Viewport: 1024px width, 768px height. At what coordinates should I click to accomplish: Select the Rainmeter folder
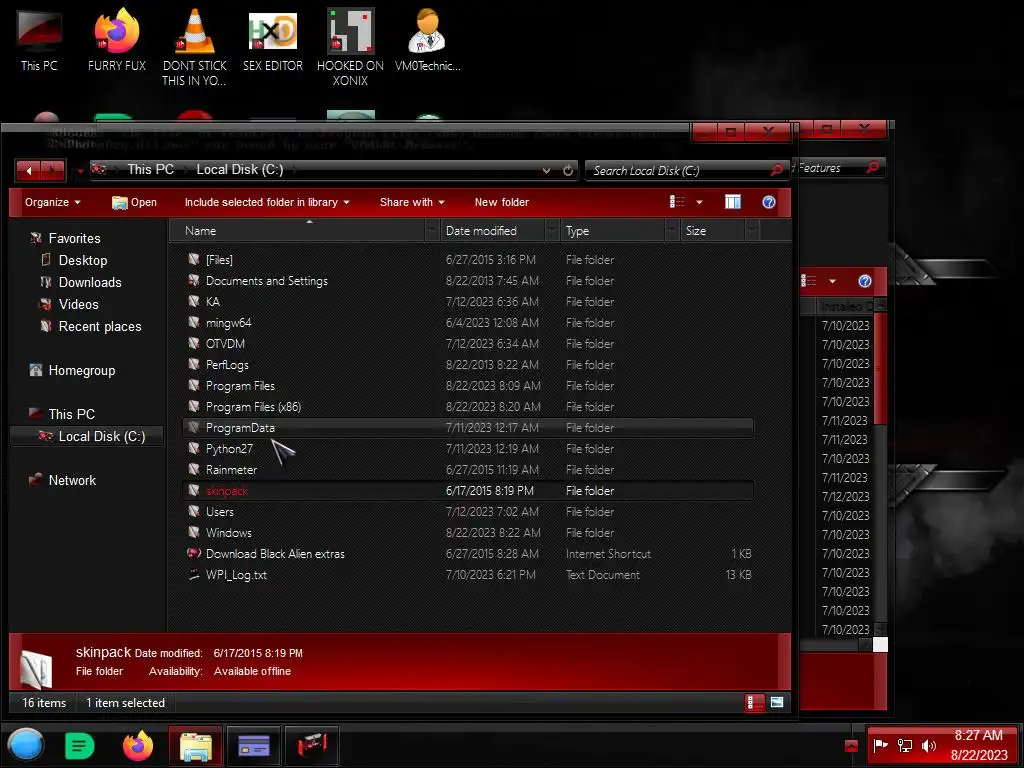(x=468, y=470)
